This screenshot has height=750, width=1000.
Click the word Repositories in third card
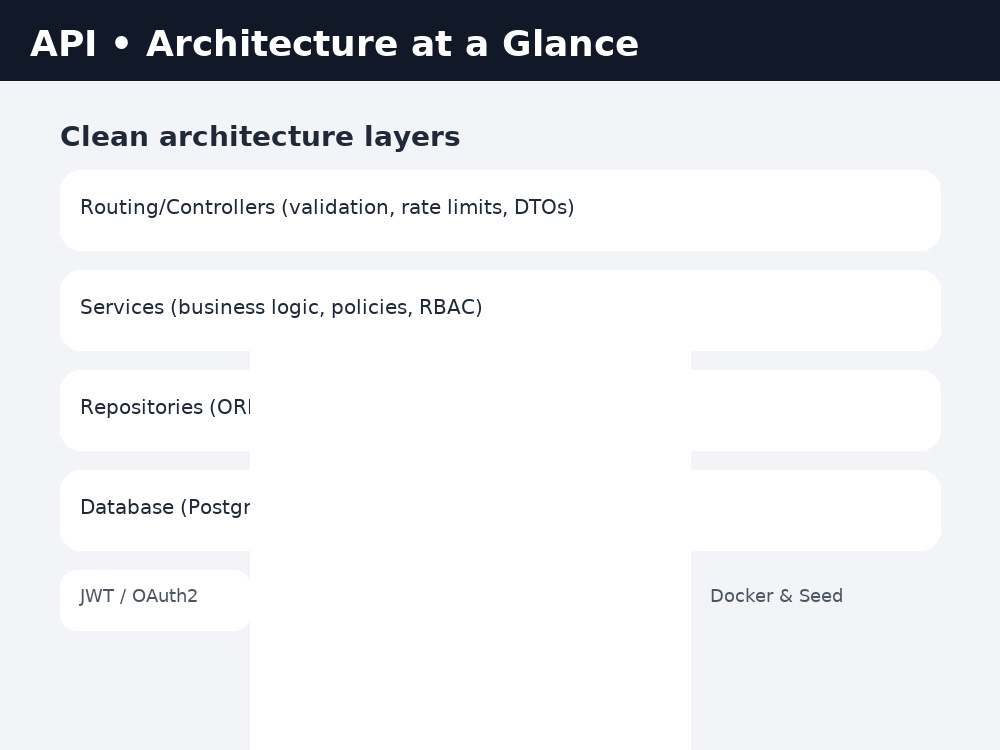pyautogui.click(x=142, y=407)
